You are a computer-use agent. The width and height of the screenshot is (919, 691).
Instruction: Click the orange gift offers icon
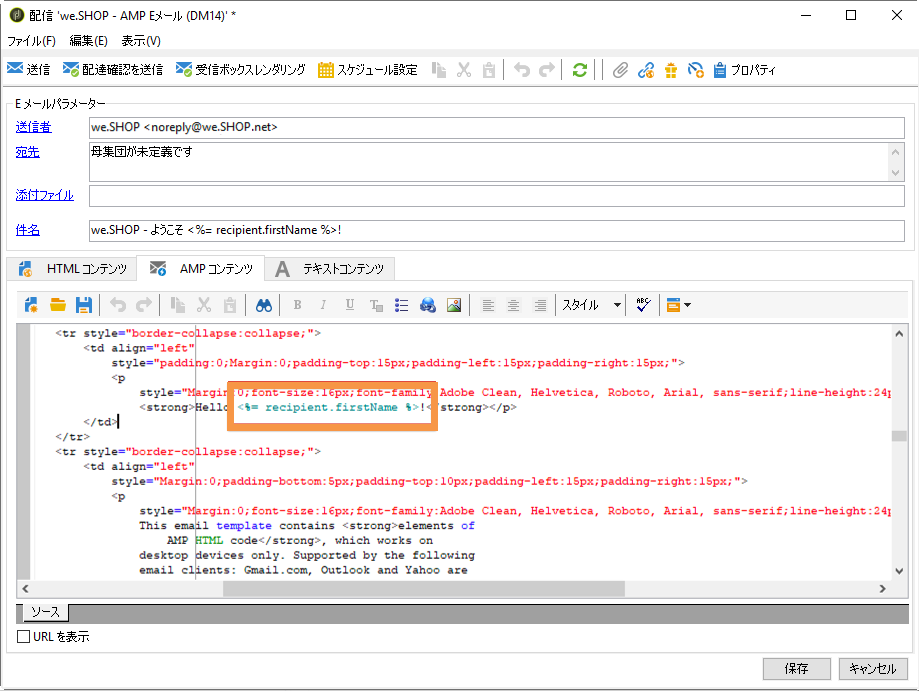click(x=671, y=70)
